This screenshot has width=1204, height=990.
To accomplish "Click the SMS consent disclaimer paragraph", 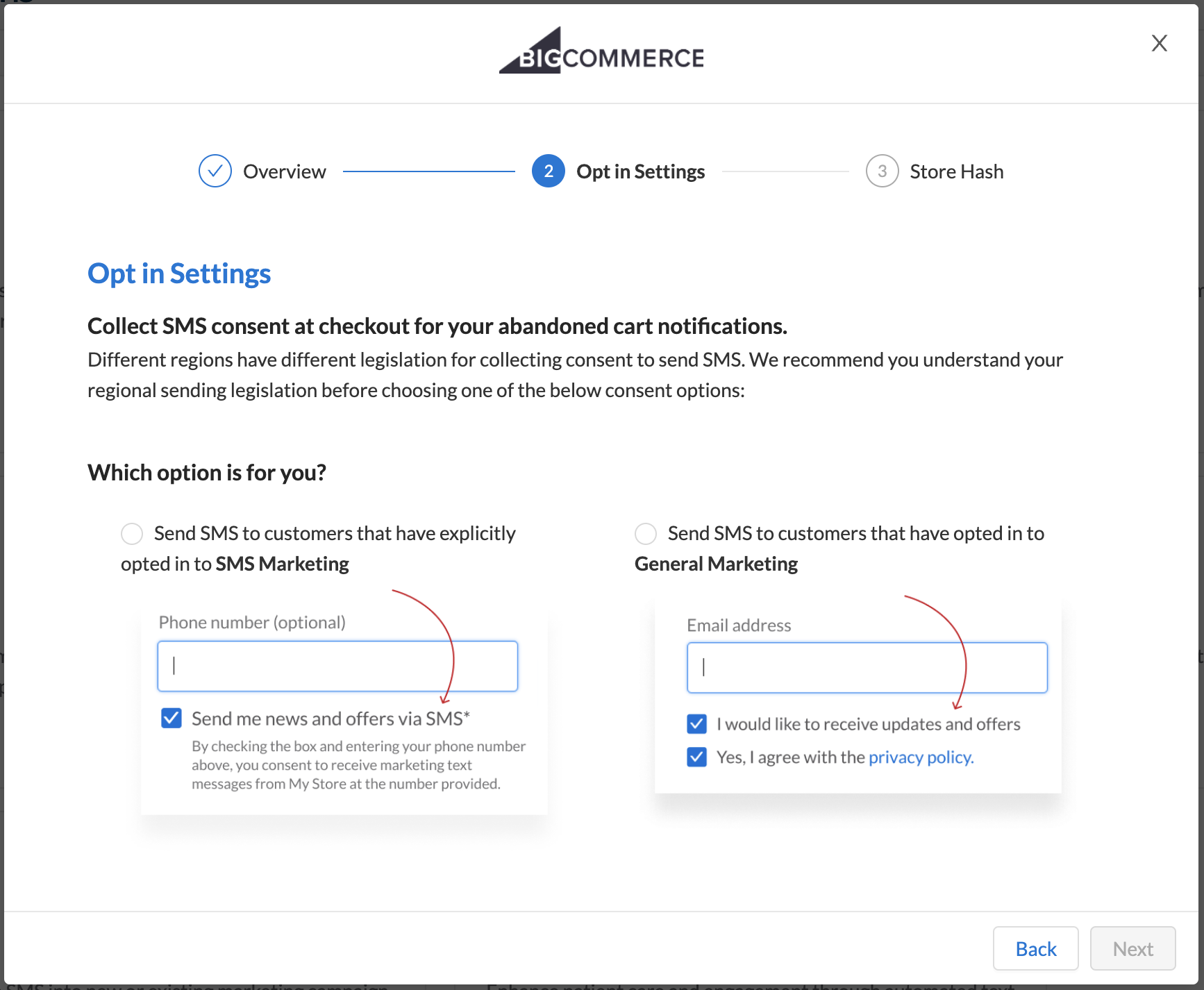I will tap(358, 765).
